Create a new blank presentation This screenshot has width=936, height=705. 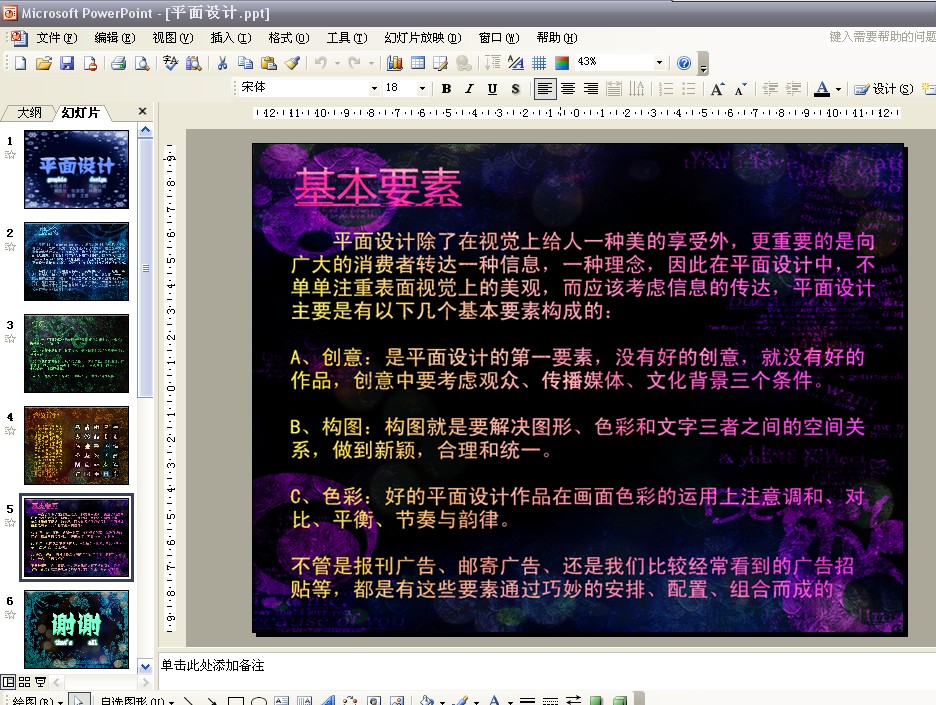pos(21,63)
